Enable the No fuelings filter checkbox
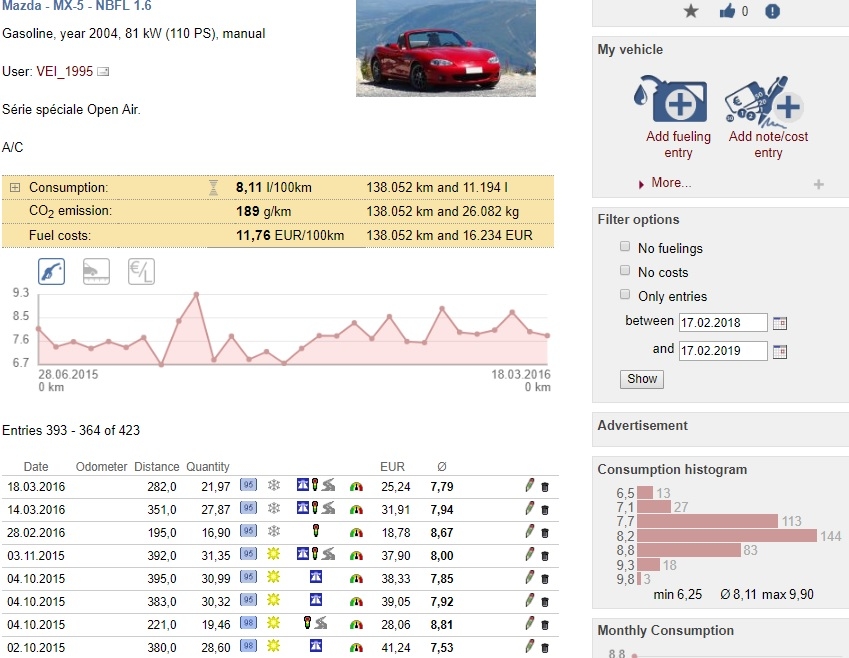This screenshot has height=658, width=849. pos(625,246)
